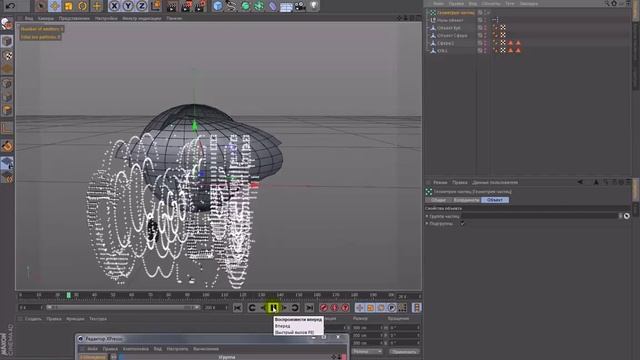This screenshot has width=640, height=360.
Task: Select the Сфера 1 object in the object manager
Action: tap(445, 43)
